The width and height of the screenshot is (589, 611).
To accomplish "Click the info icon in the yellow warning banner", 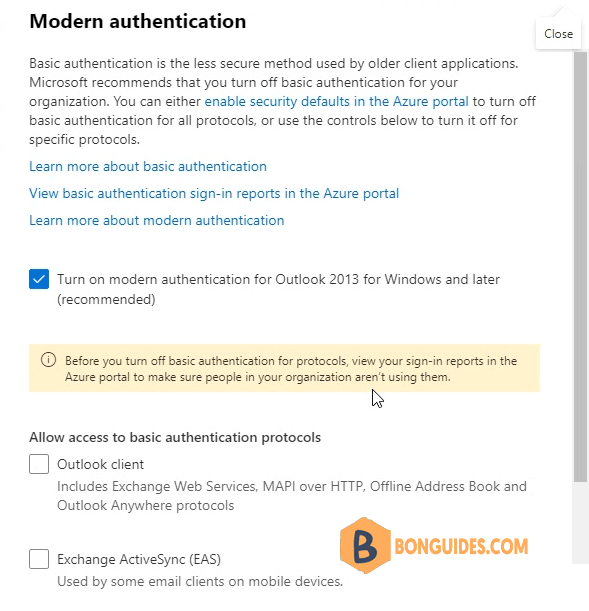I will 48,360.
